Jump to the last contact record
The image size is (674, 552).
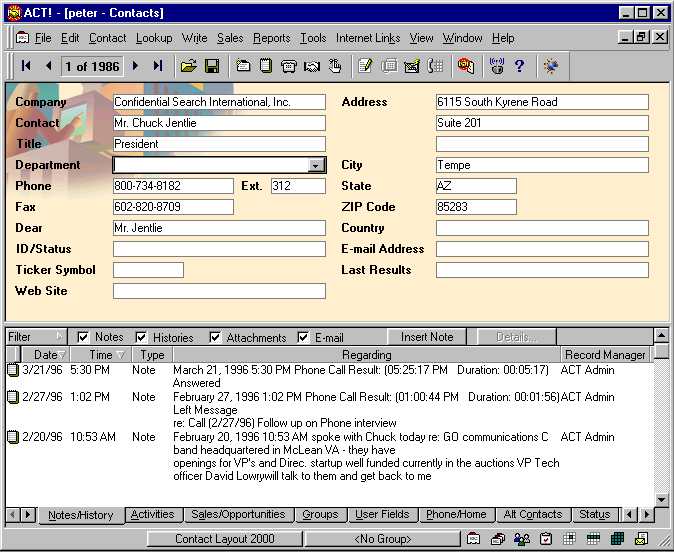pos(158,66)
